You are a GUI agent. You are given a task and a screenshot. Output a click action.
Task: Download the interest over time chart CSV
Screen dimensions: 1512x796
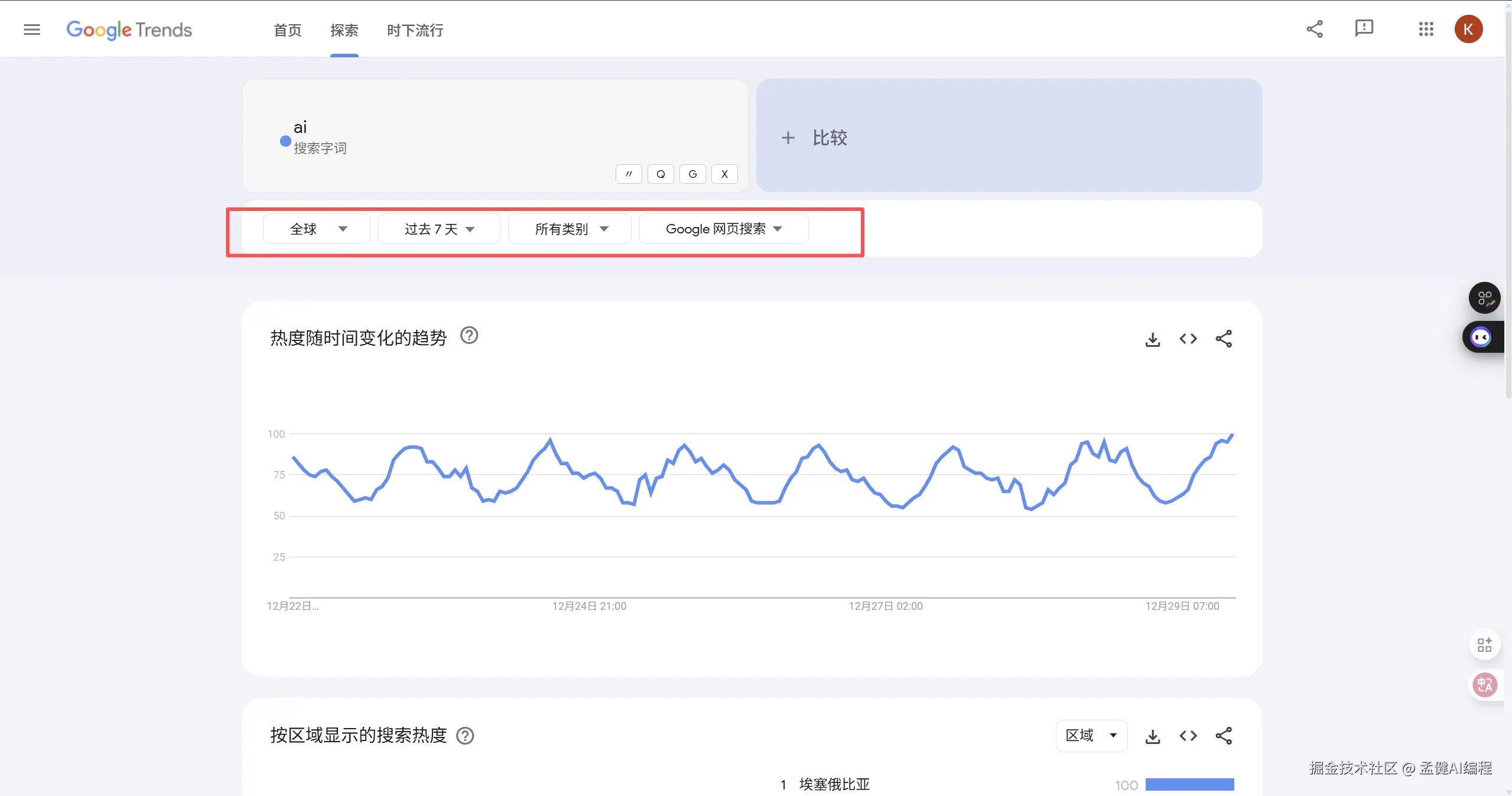[1152, 339]
